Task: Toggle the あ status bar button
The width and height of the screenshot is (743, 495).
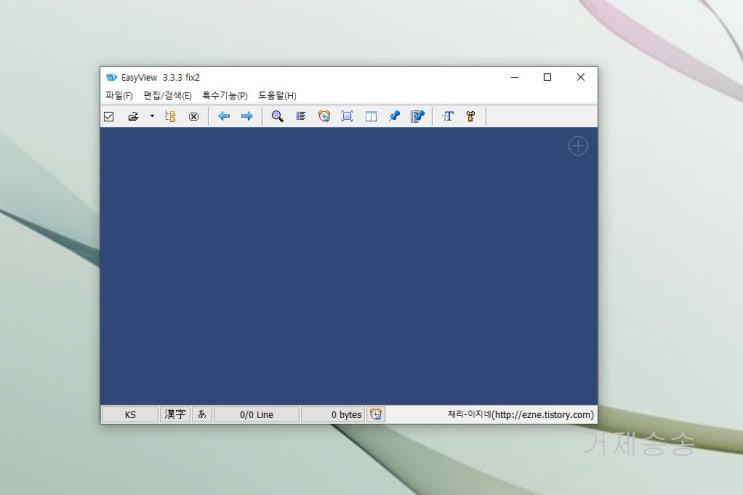Action: [202, 414]
